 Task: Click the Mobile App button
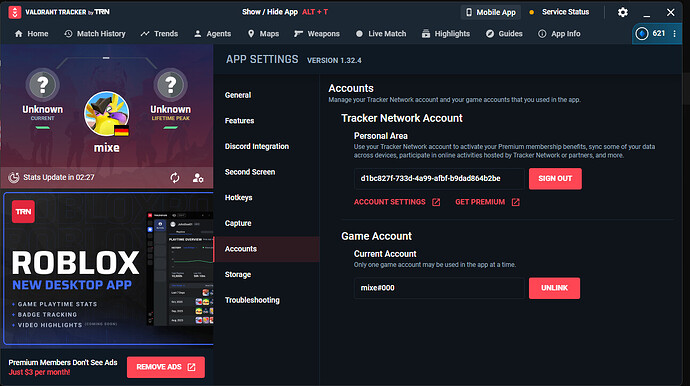[491, 12]
